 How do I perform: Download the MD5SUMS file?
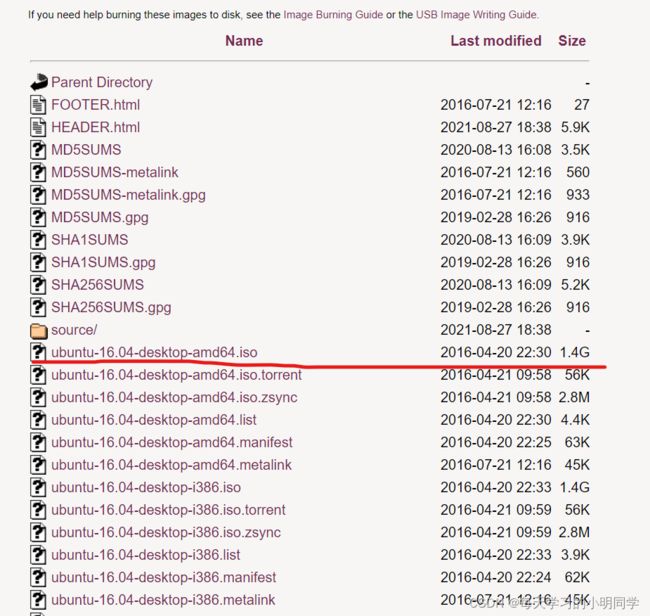pyautogui.click(x=86, y=150)
